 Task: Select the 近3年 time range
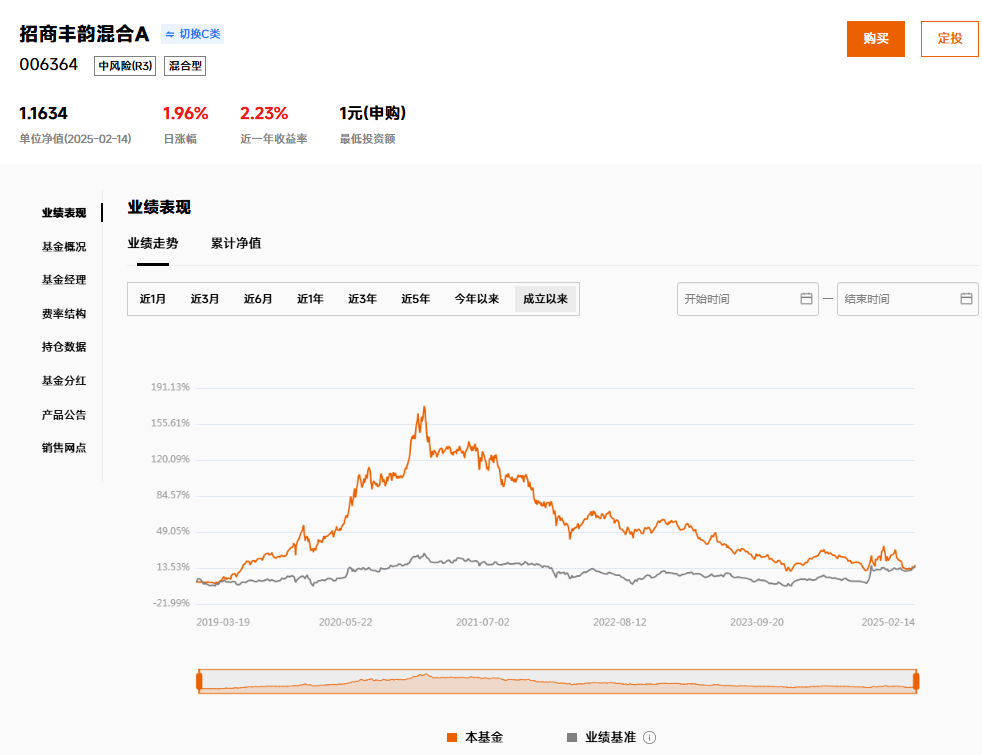click(362, 299)
